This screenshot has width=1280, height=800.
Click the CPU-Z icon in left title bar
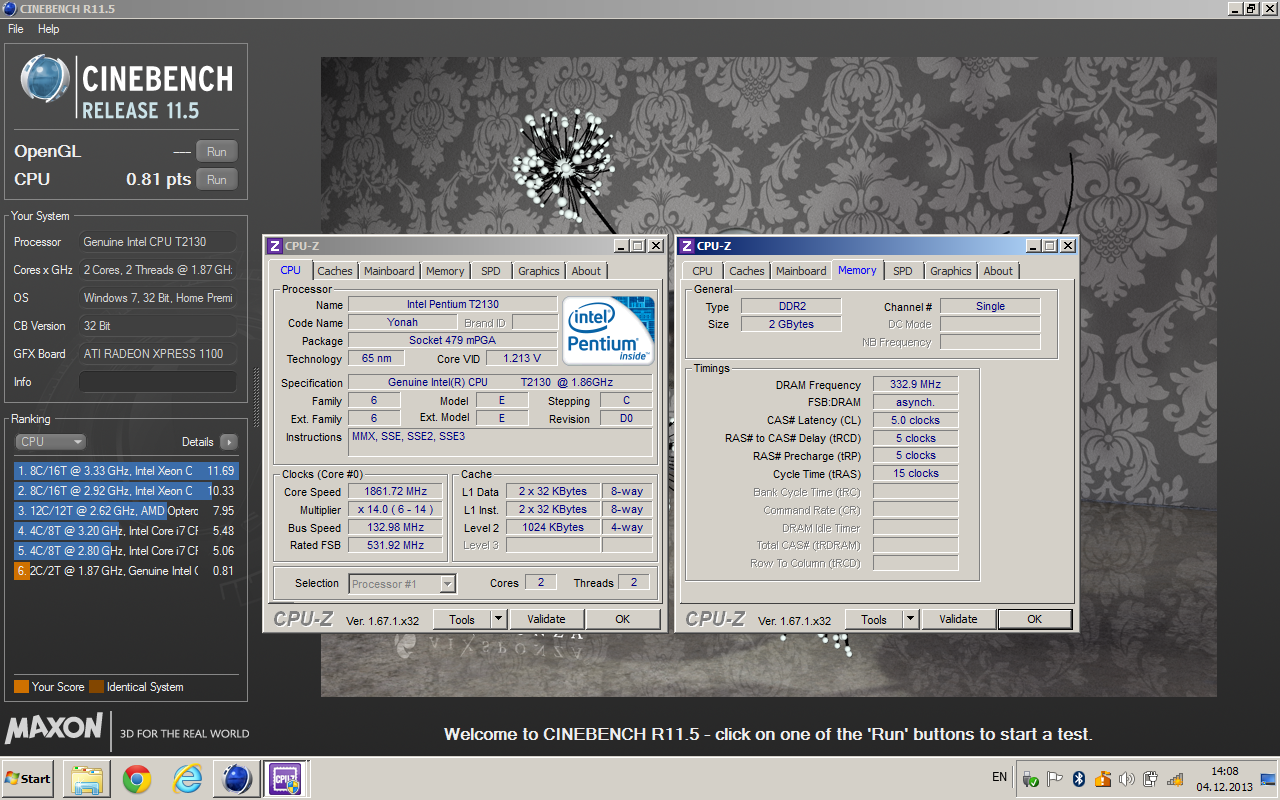pyautogui.click(x=275, y=245)
